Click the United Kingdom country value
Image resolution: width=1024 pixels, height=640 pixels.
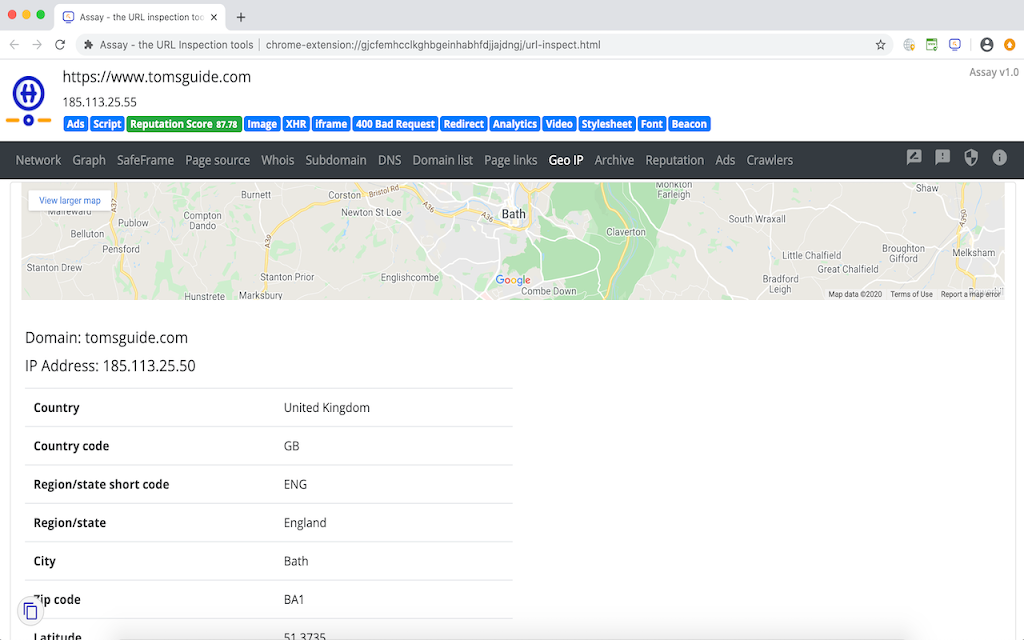[327, 408]
